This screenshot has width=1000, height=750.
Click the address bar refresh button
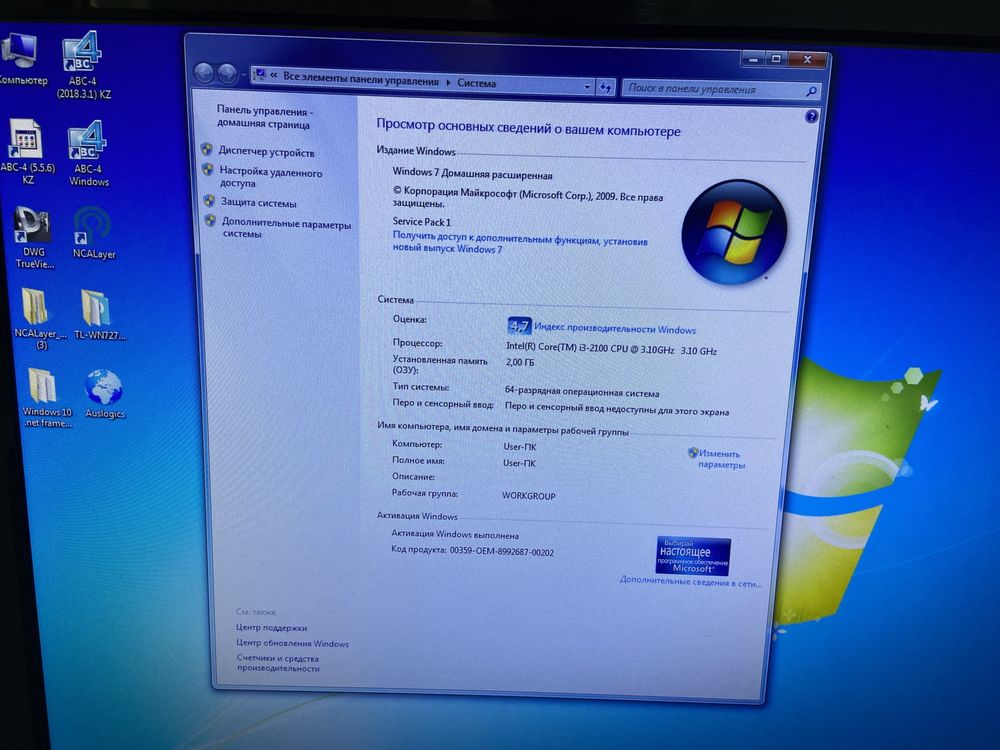pyautogui.click(x=605, y=87)
